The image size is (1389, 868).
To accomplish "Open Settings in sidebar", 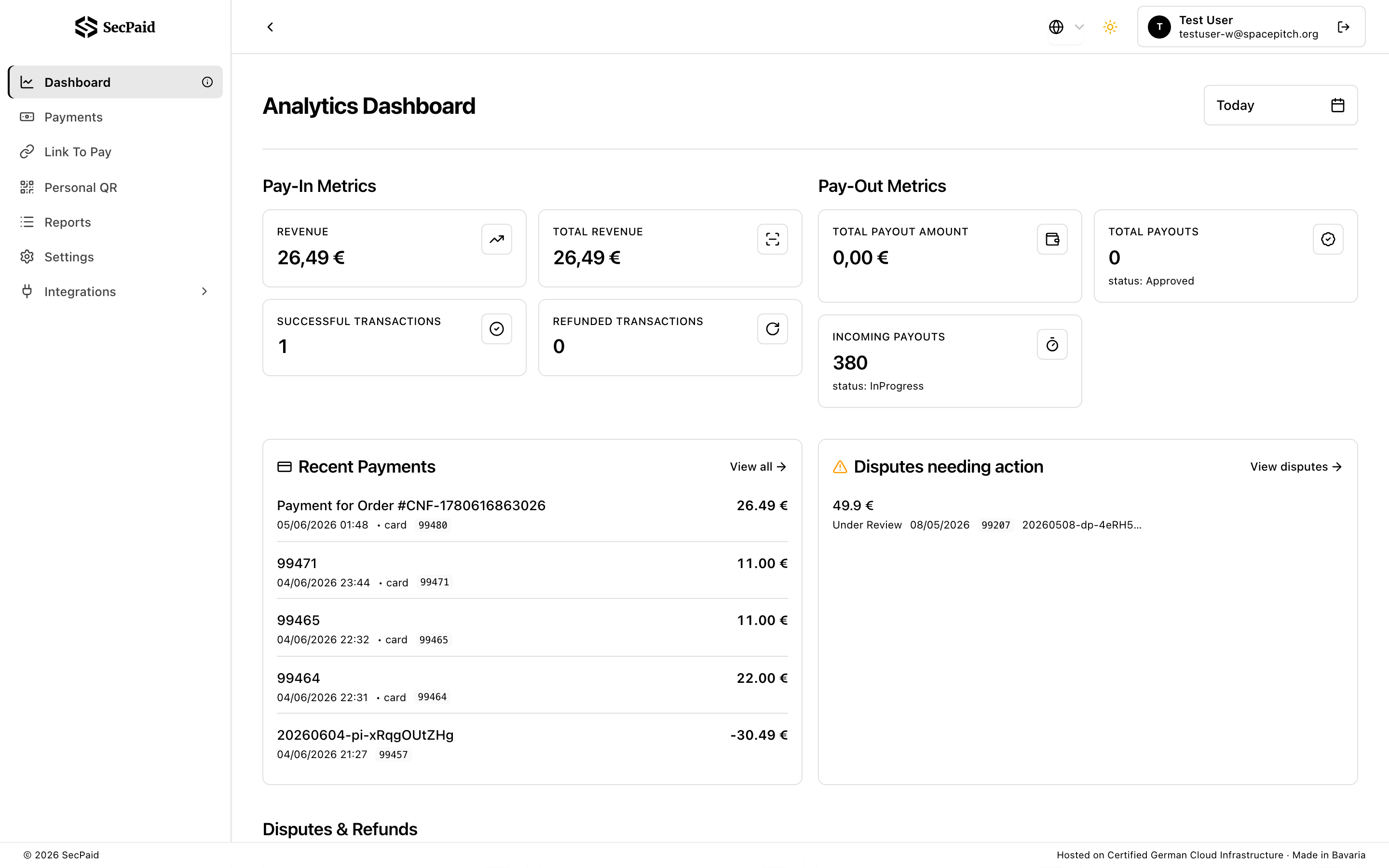I will point(115,257).
